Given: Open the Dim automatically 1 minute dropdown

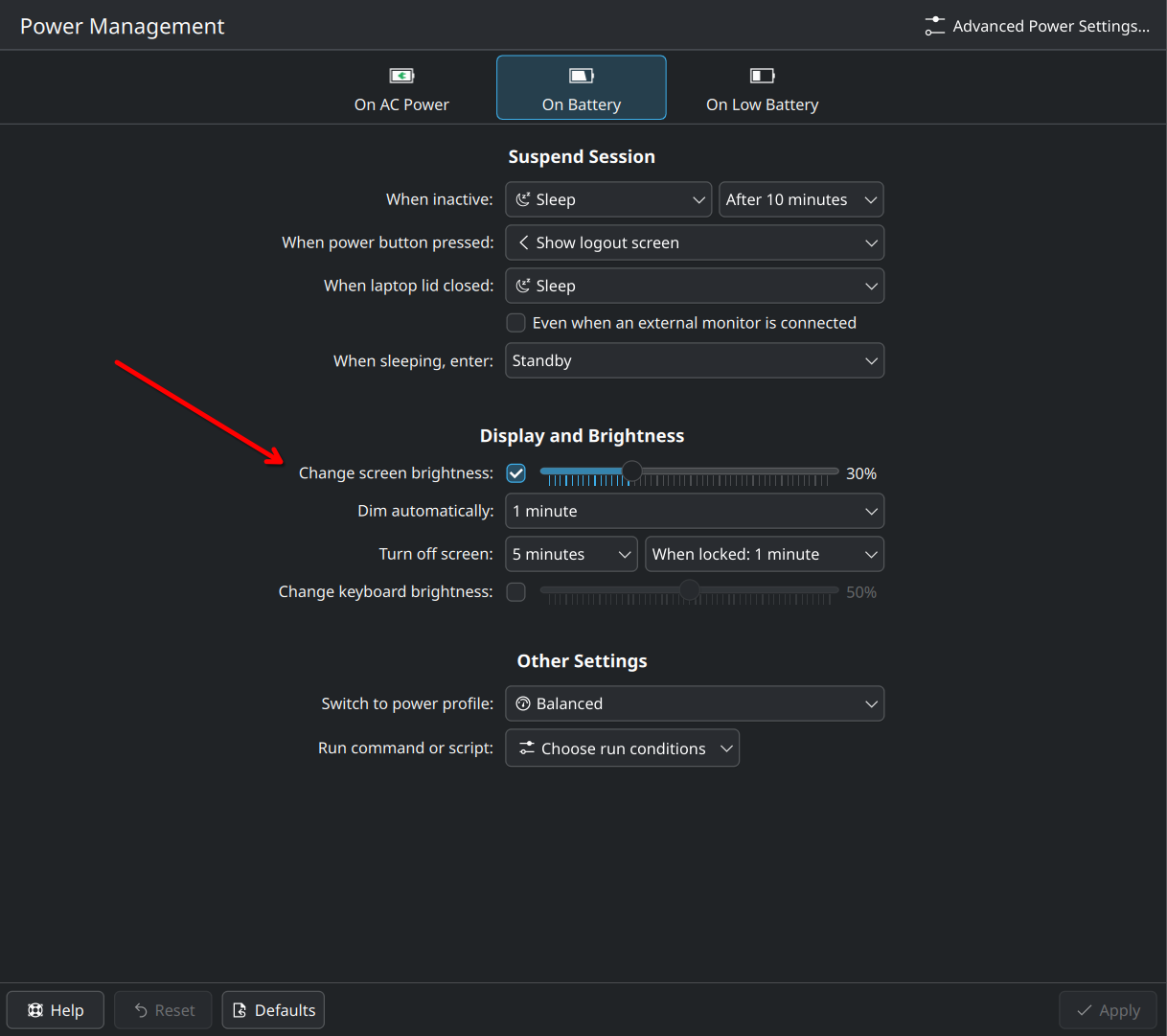Looking at the screenshot, I should [694, 512].
